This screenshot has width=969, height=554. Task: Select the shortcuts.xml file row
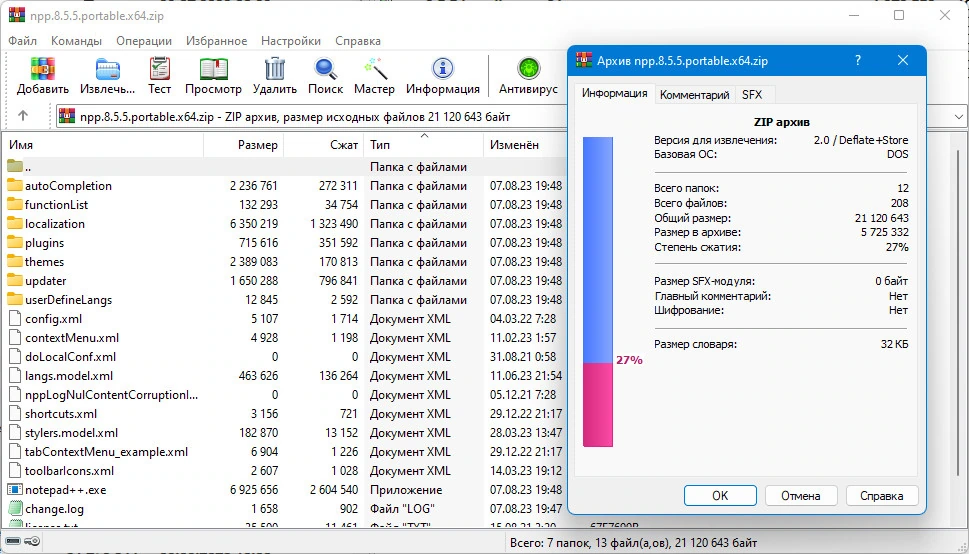284,414
